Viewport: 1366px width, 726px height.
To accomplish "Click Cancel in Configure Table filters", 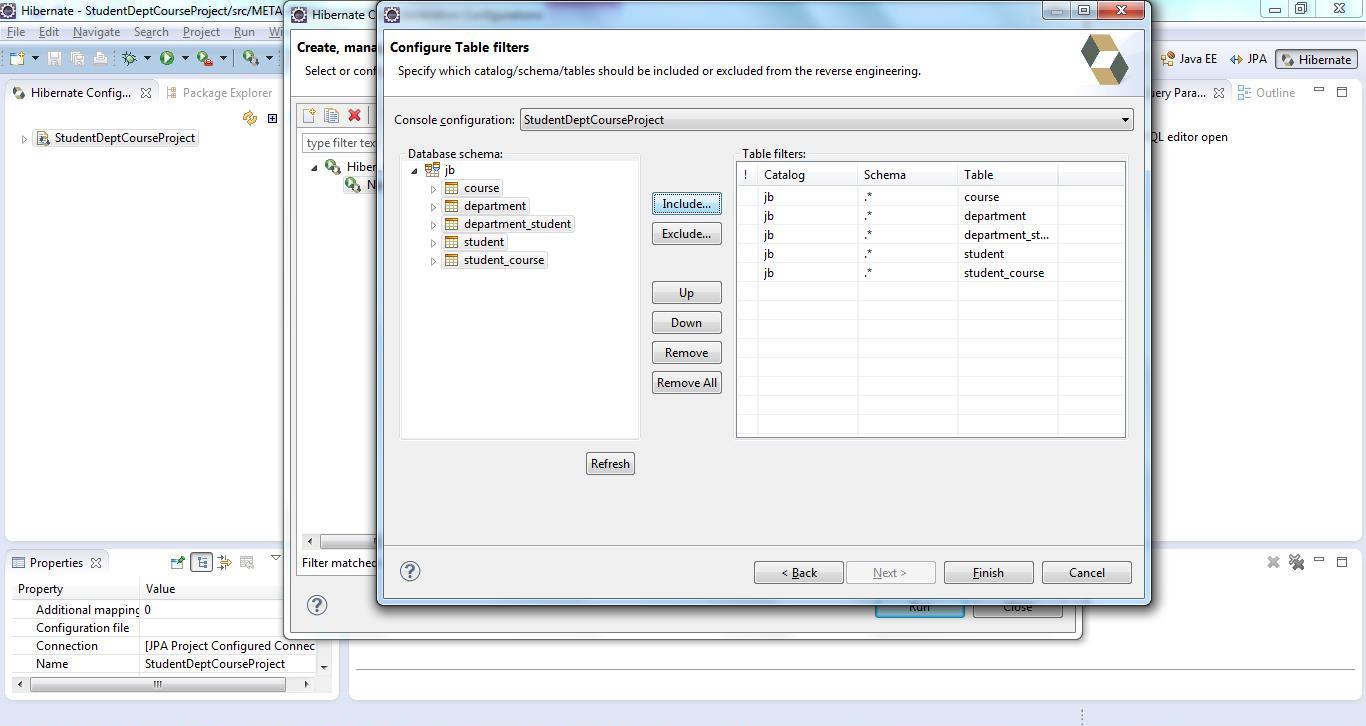I will pos(1086,573).
